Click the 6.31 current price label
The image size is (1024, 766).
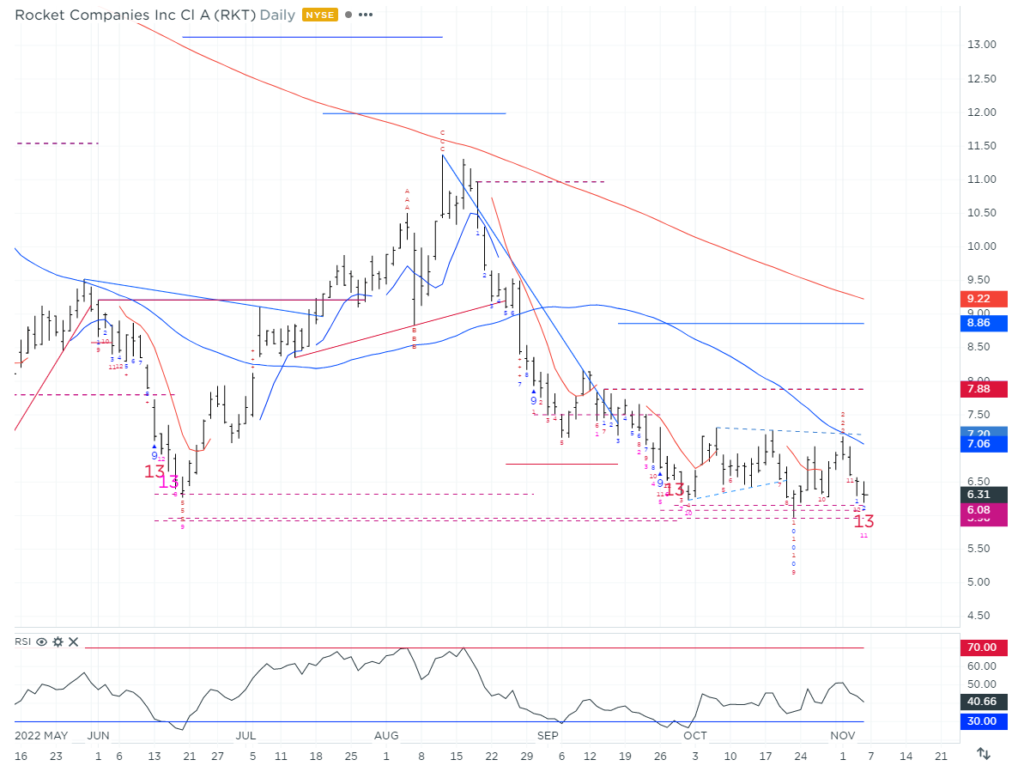pyautogui.click(x=984, y=494)
